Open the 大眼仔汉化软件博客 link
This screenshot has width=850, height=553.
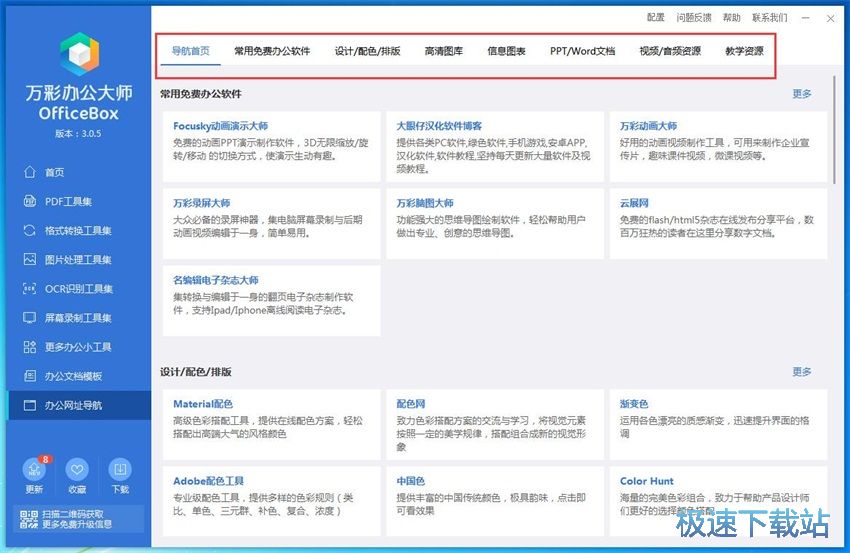pyautogui.click(x=439, y=126)
